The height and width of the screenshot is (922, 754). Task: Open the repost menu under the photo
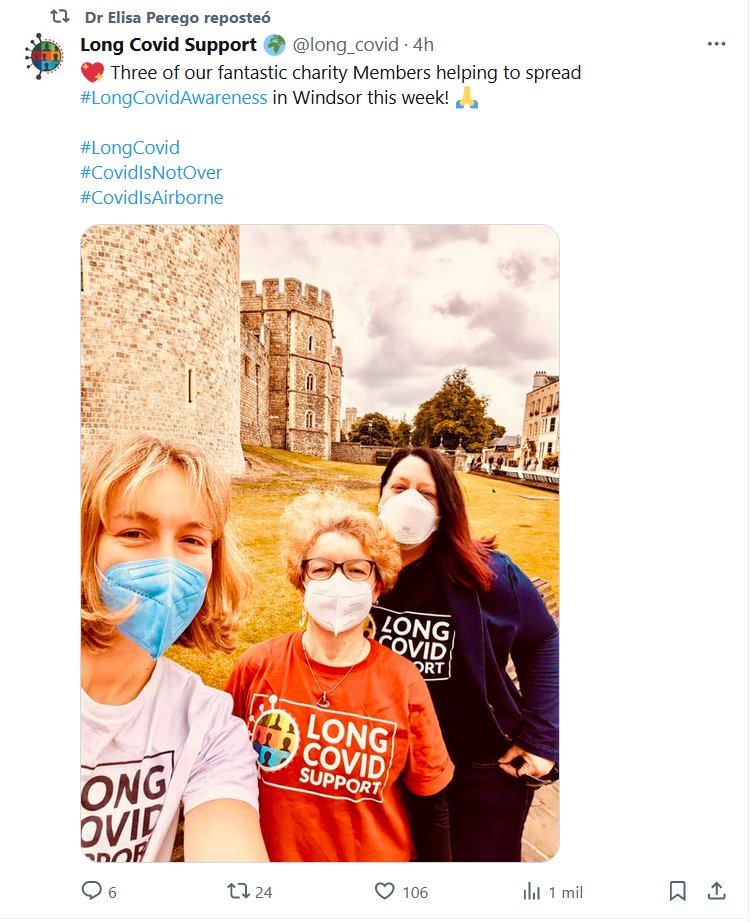pyautogui.click(x=238, y=891)
